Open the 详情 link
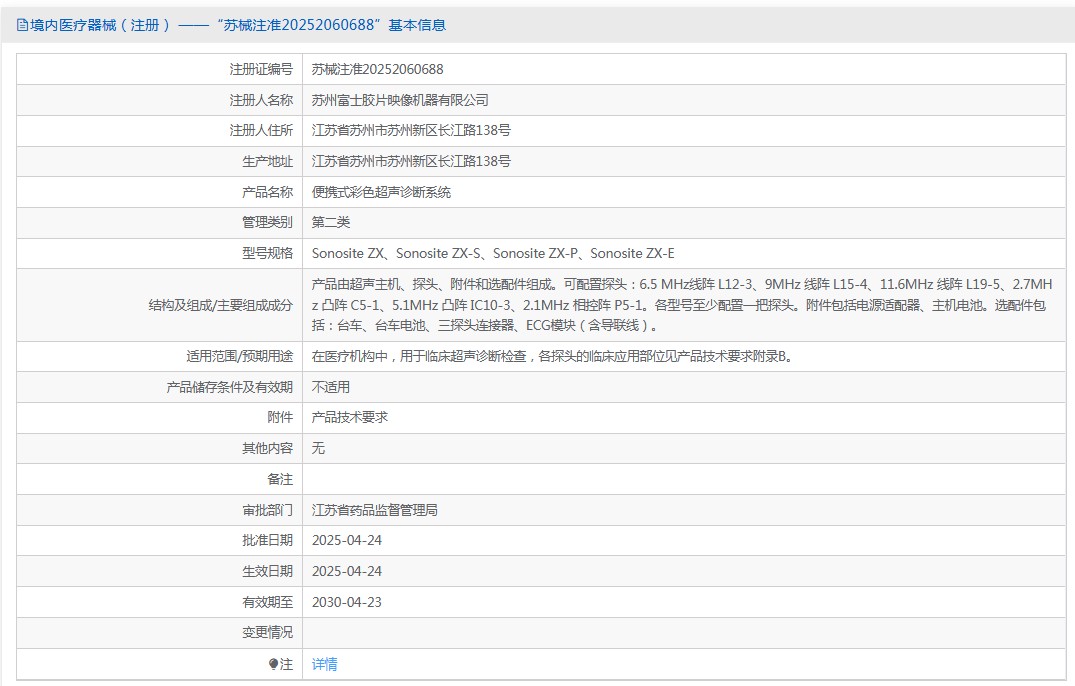This screenshot has height=686, width=1075. (324, 664)
